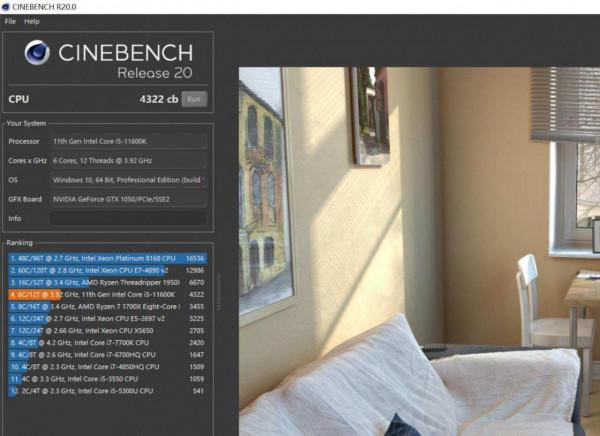Click the rendered room preview image
Screen dimensions: 600x436
click(x=419, y=251)
